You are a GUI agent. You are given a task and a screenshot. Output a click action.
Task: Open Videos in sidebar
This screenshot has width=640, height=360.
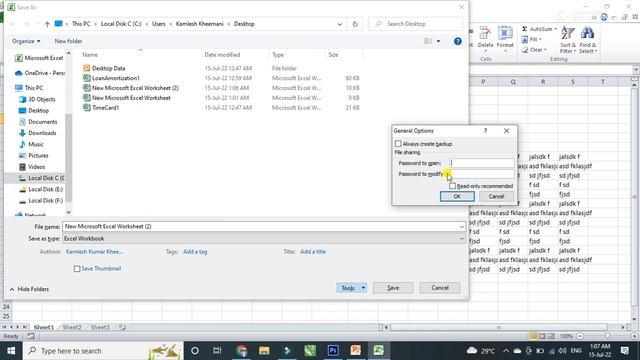point(36,167)
